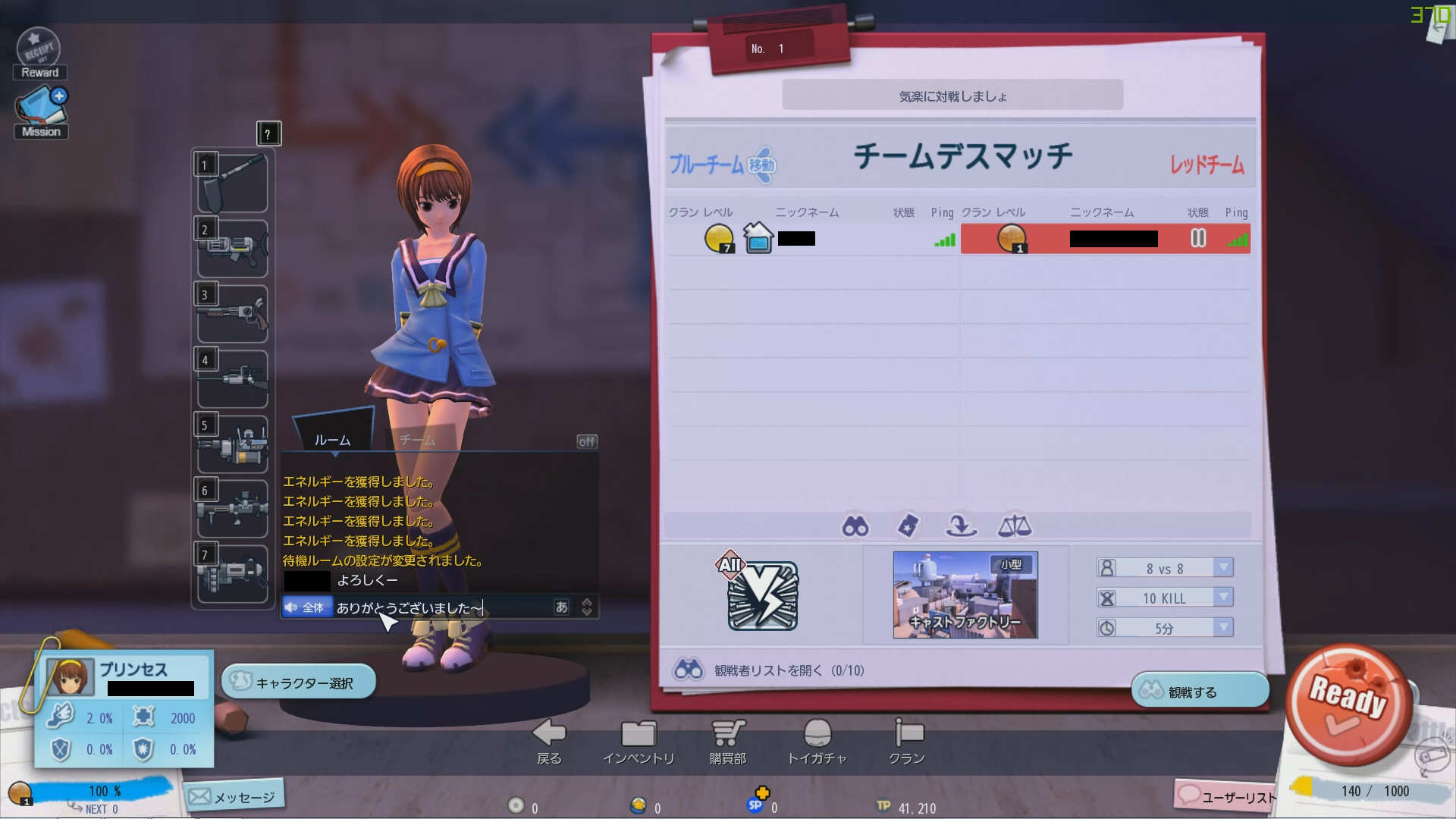Toggle the chat off switch

[x=587, y=441]
